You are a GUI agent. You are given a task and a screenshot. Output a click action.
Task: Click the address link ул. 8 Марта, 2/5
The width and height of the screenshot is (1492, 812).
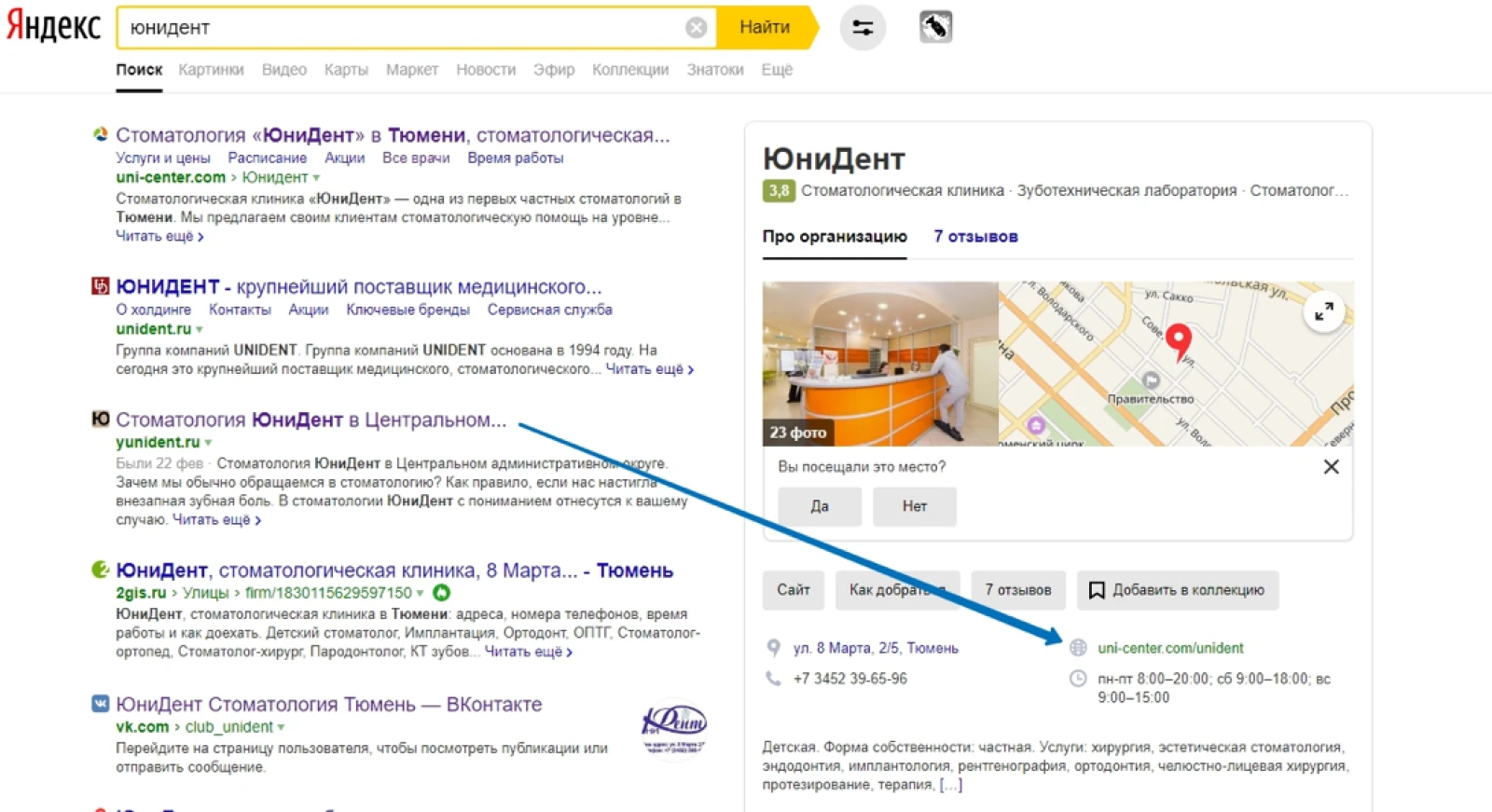[x=876, y=648]
